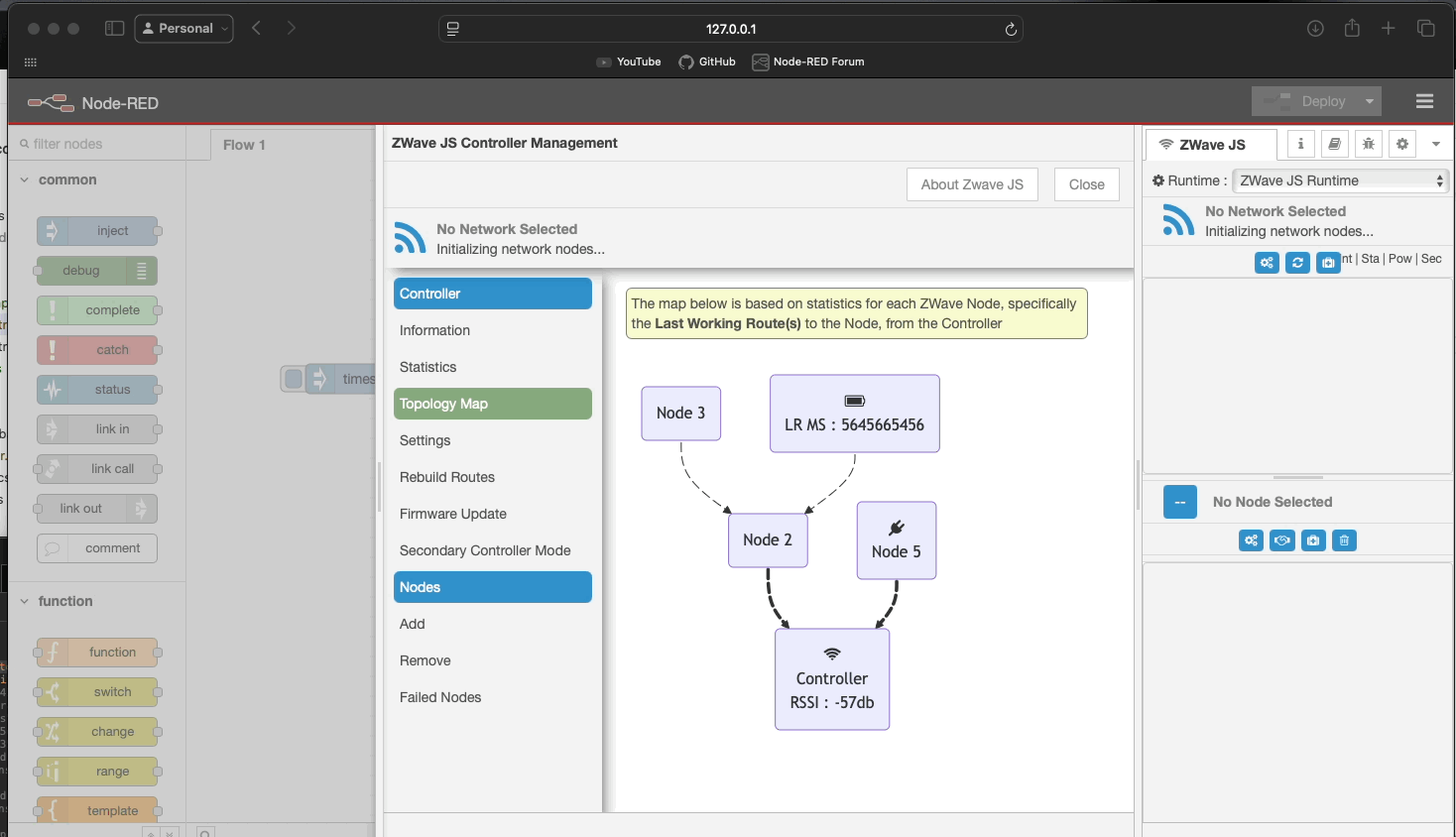
Task: Open the Node-RED main hamburger menu
Action: 1424,101
